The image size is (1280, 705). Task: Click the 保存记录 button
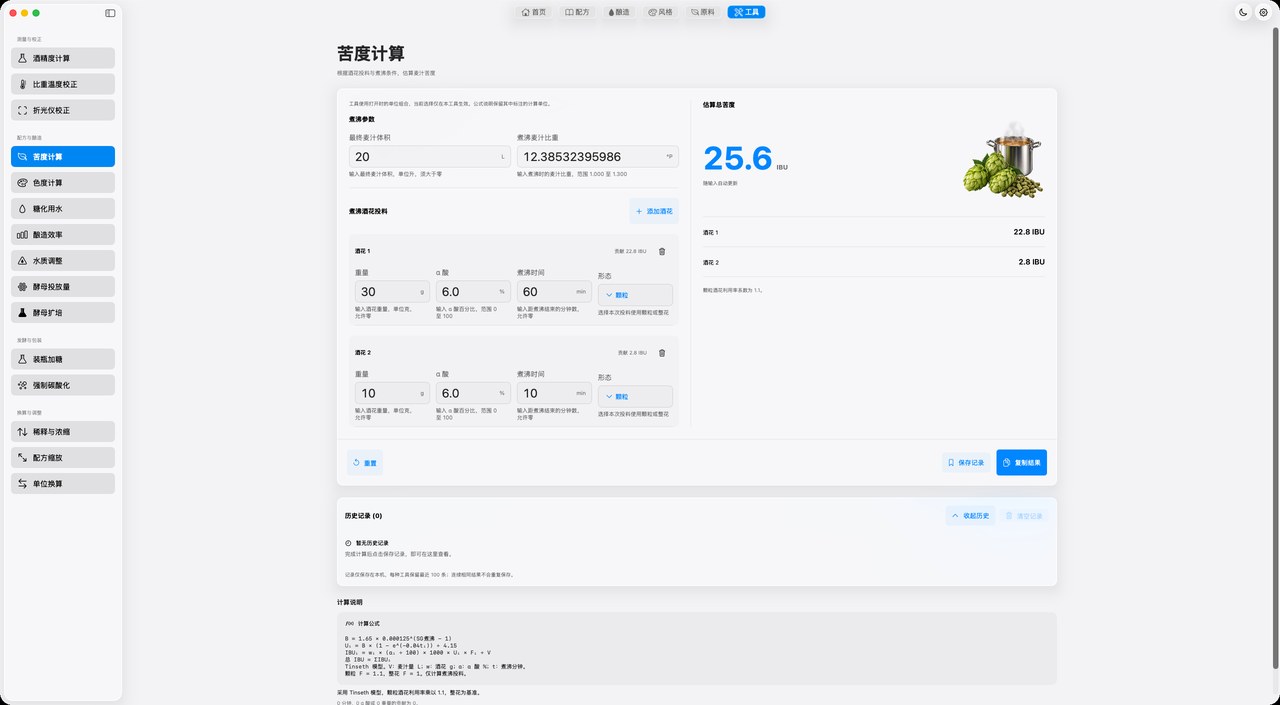(x=966, y=463)
